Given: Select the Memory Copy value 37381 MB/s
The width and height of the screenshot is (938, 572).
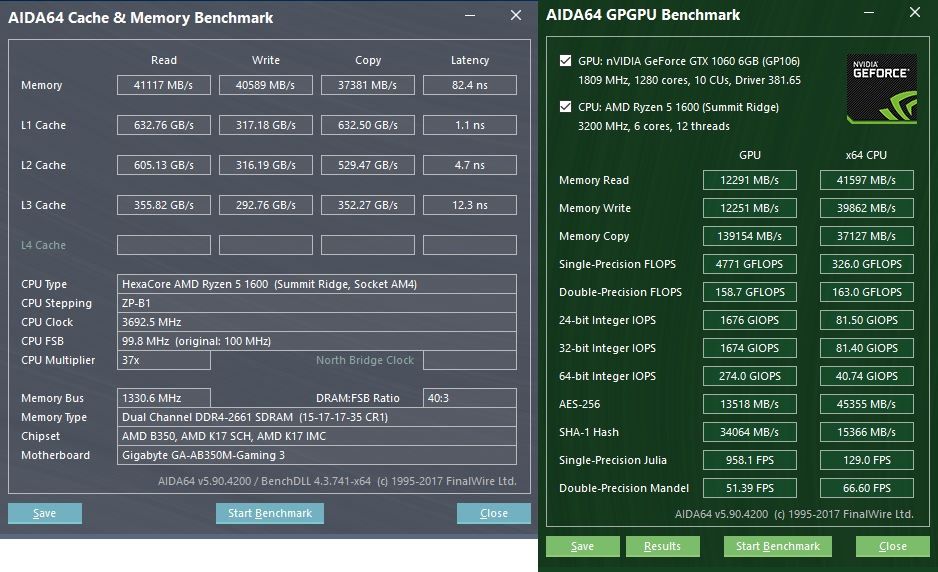Looking at the screenshot, I should click(x=367, y=85).
